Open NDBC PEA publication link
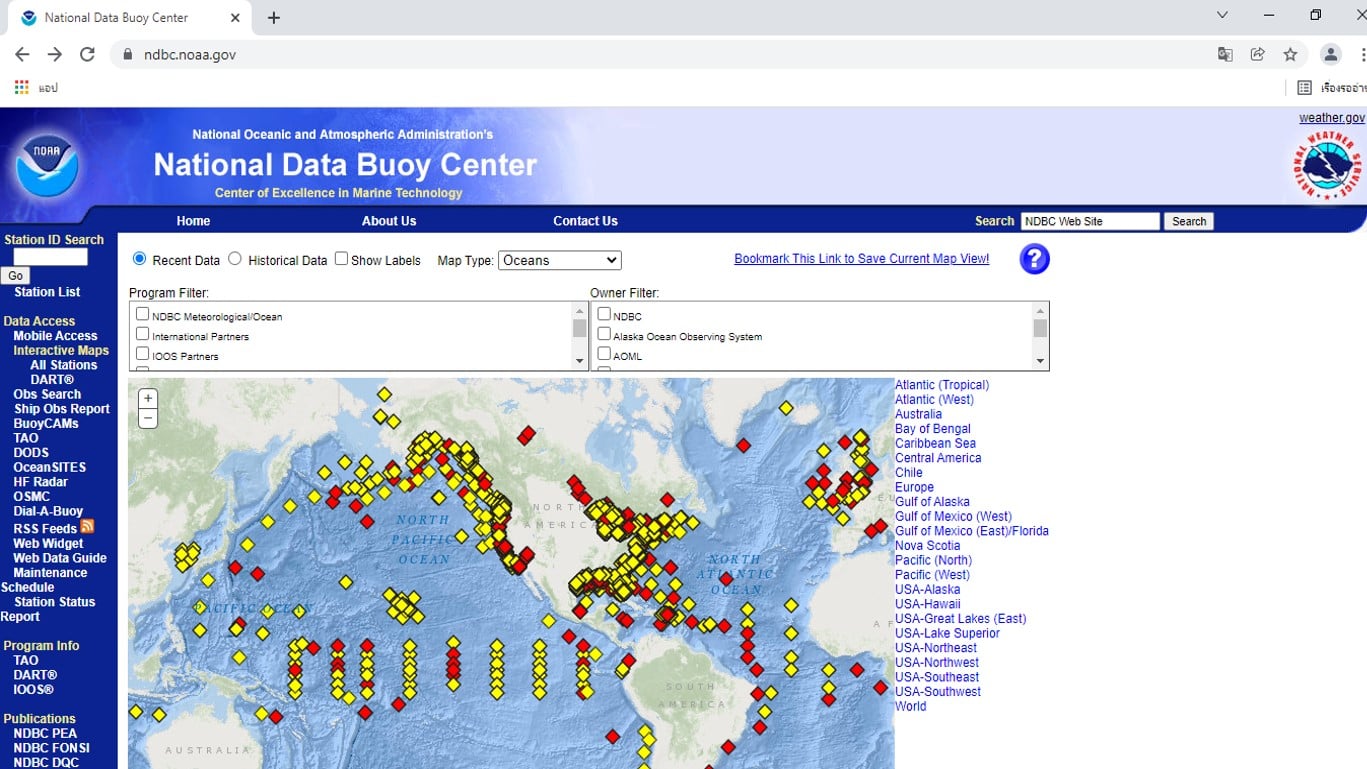 45,733
